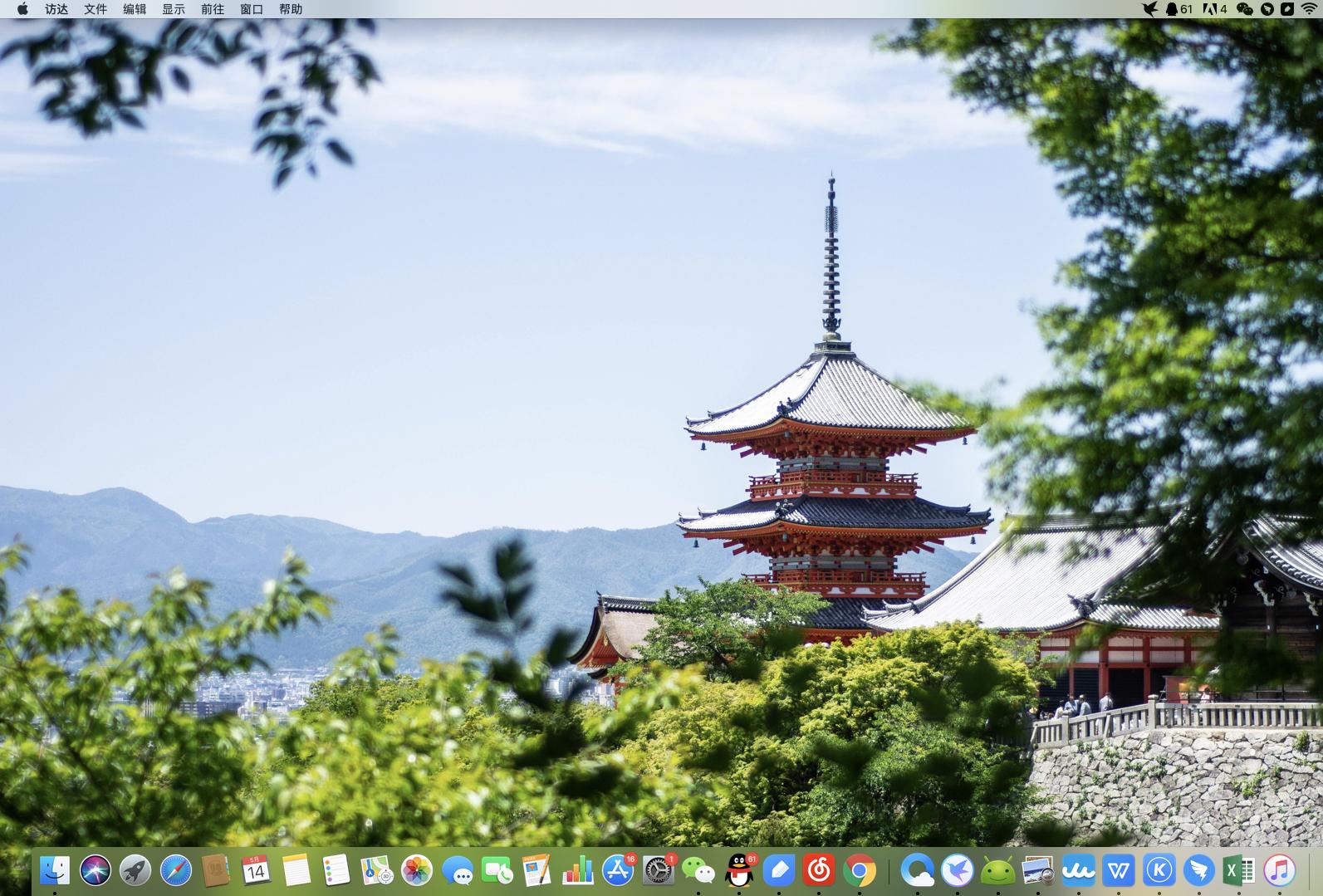This screenshot has height=896, width=1323.
Task: Open QQ penguin icon in Dock
Action: pyautogui.click(x=739, y=870)
